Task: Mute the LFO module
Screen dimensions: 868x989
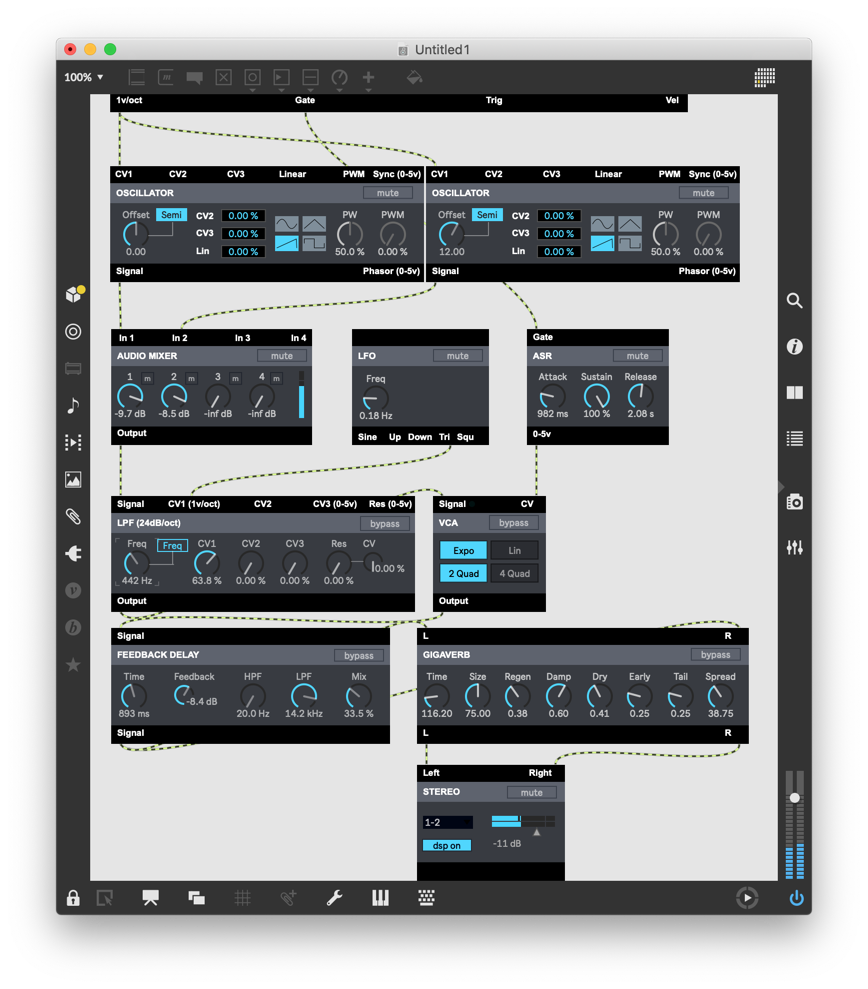Action: pos(458,356)
